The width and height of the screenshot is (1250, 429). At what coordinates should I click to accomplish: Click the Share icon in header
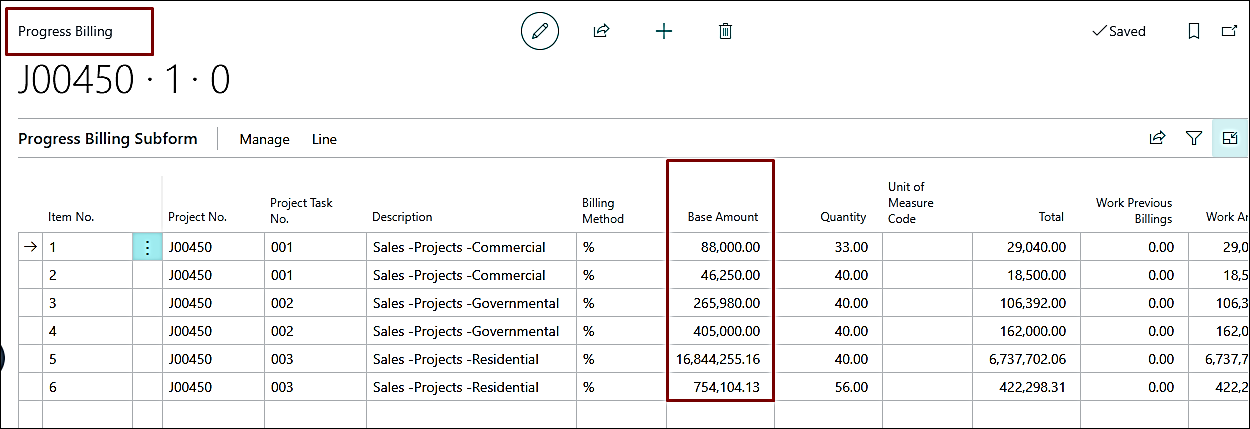point(601,31)
